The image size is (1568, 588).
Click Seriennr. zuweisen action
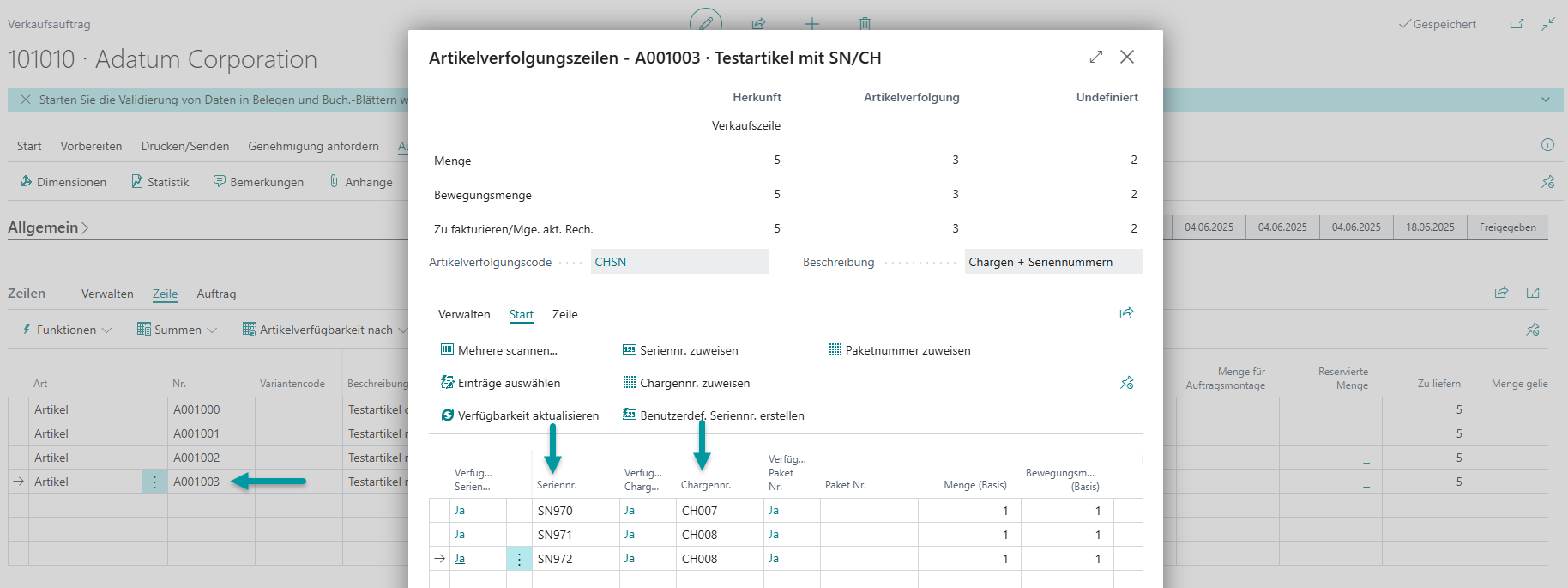tap(680, 350)
